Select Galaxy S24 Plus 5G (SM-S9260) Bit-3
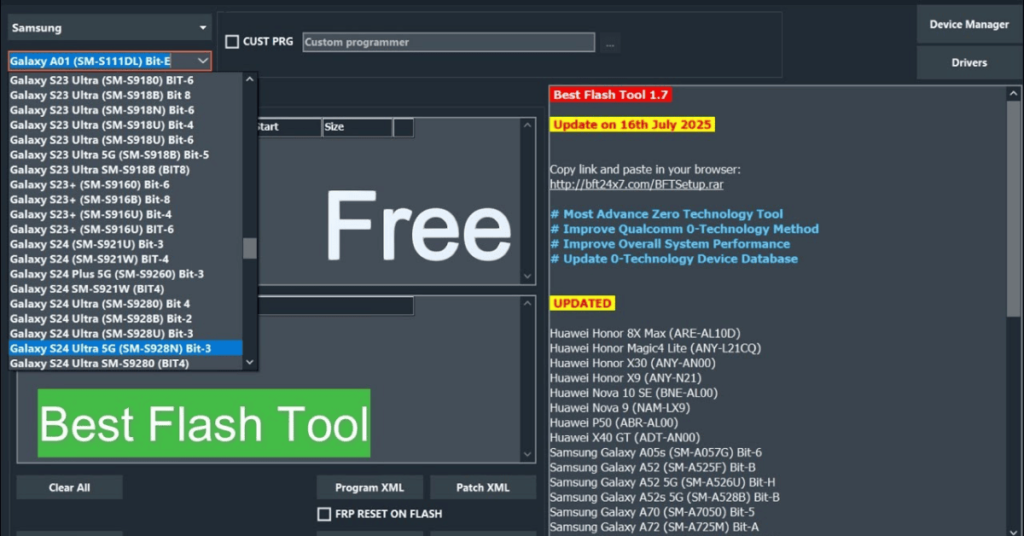Image resolution: width=1024 pixels, height=536 pixels. click(125, 274)
